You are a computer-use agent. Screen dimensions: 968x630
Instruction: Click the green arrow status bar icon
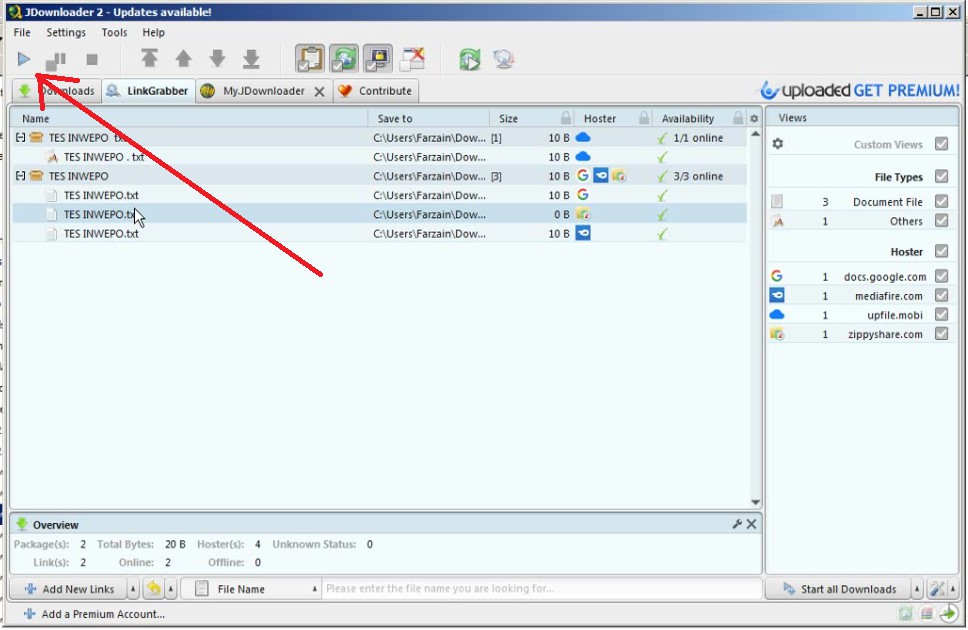click(948, 613)
